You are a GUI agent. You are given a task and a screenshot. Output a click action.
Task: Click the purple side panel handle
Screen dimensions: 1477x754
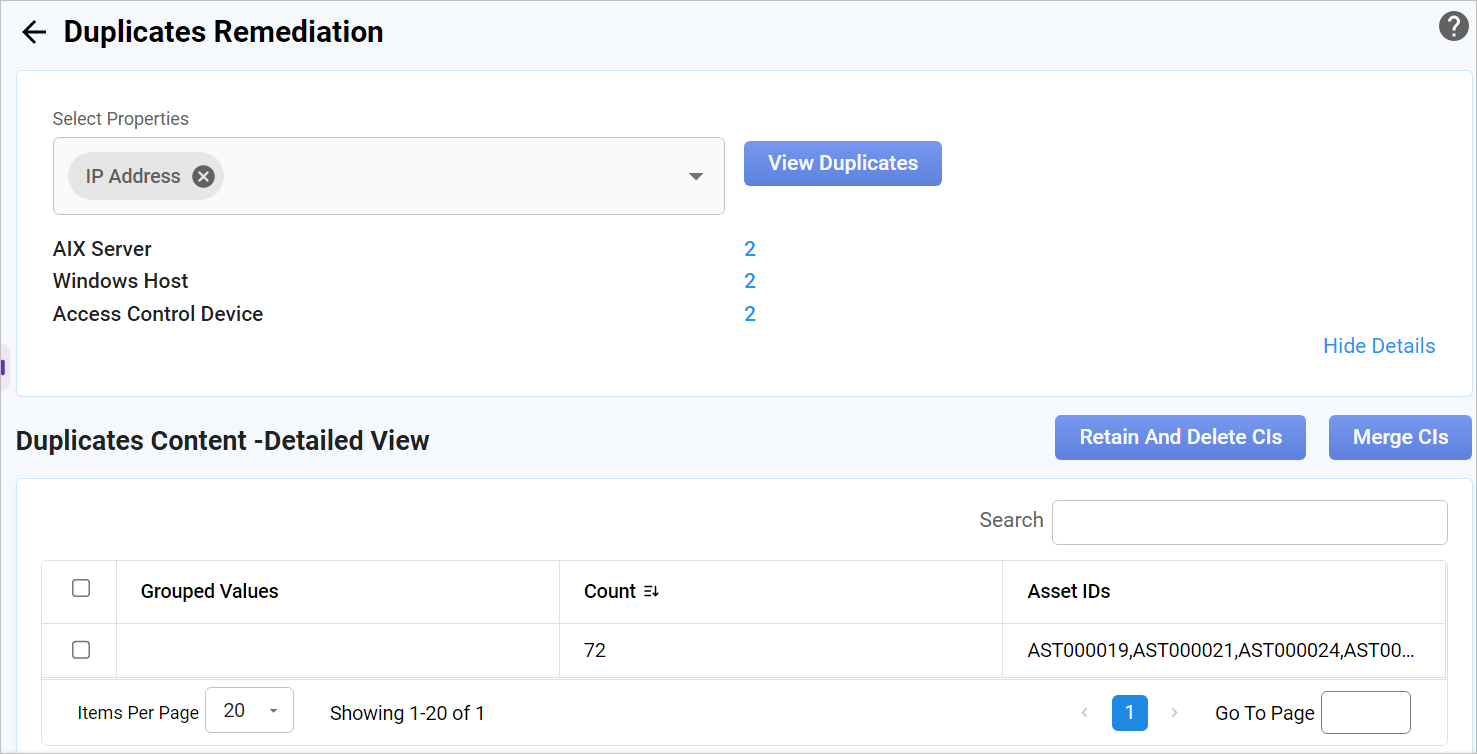point(4,367)
